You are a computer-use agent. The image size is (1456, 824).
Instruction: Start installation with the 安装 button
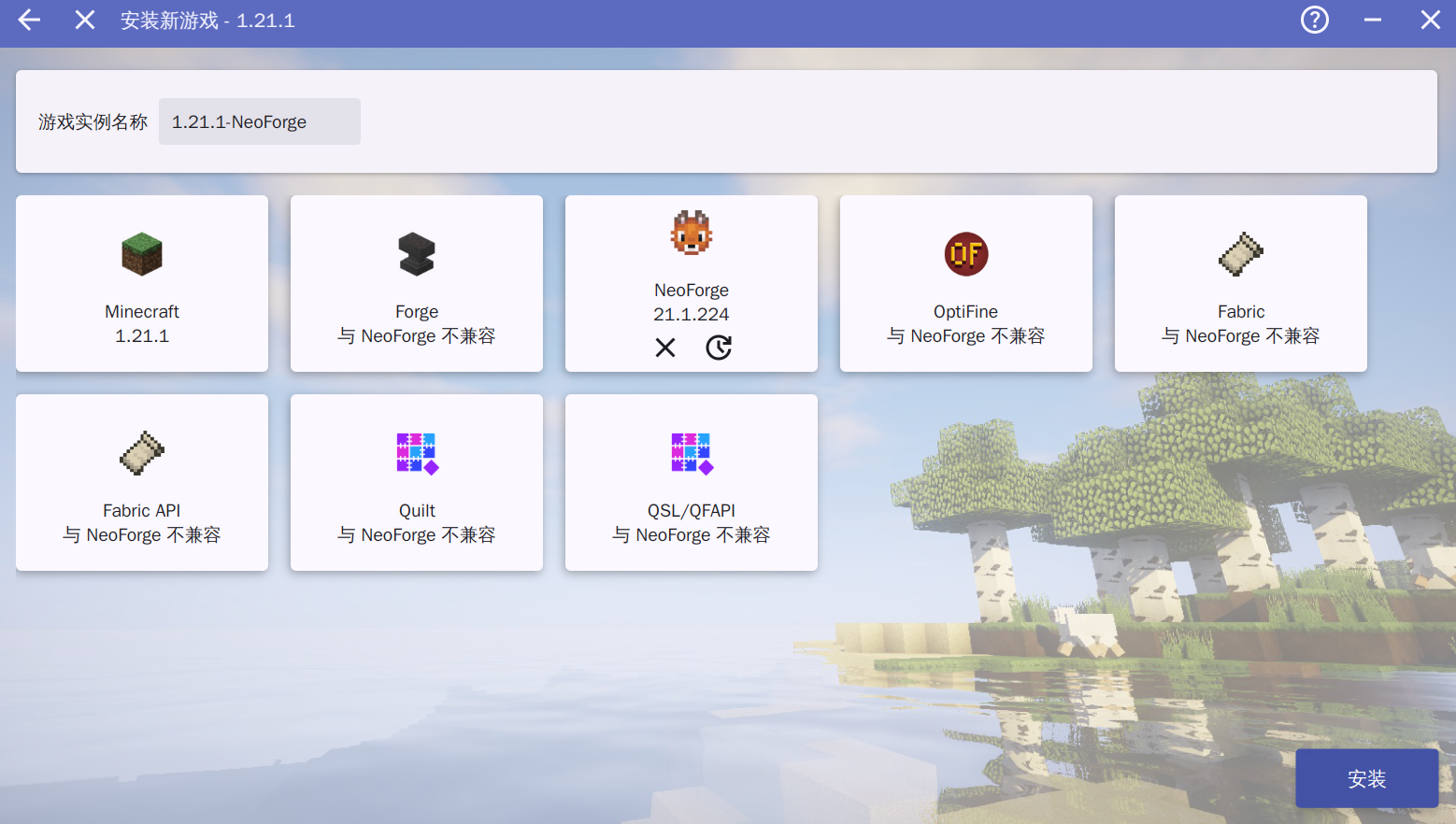pyautogui.click(x=1366, y=778)
